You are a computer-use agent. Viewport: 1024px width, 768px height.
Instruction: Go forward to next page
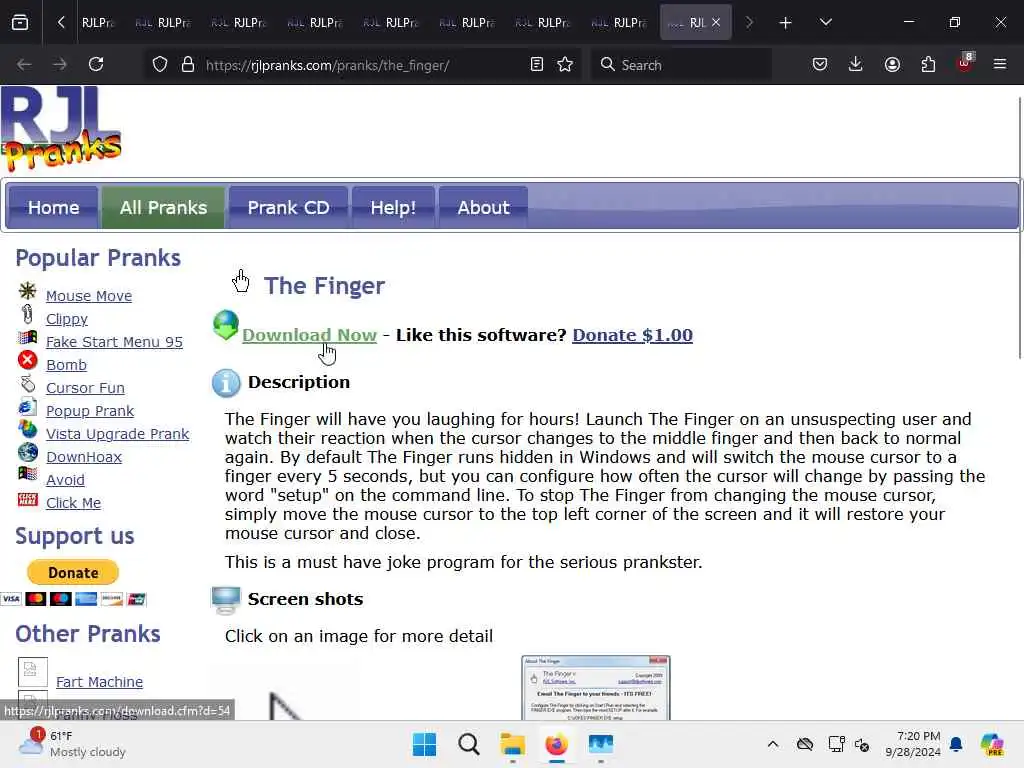pyautogui.click(x=59, y=64)
